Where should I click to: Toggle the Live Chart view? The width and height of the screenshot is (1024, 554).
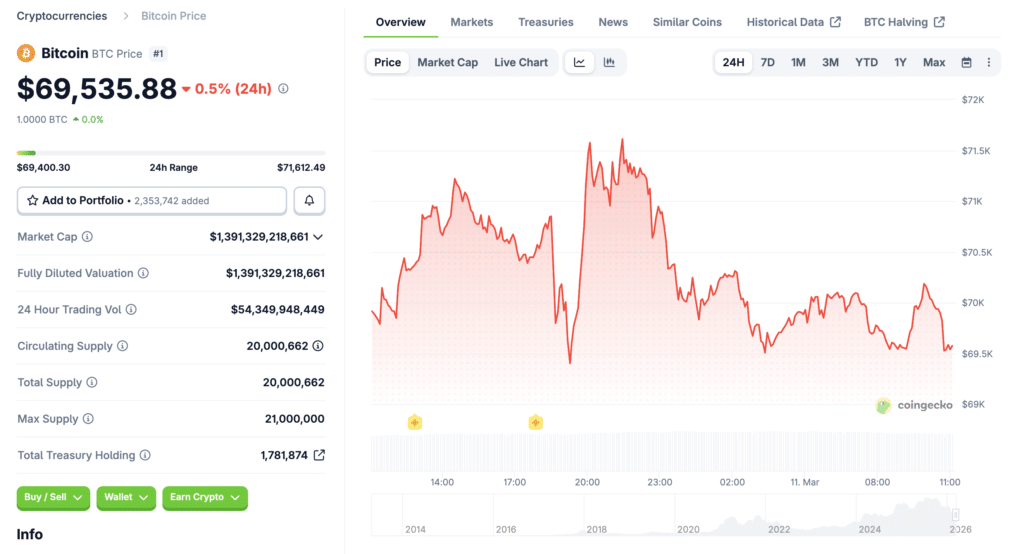click(x=521, y=62)
